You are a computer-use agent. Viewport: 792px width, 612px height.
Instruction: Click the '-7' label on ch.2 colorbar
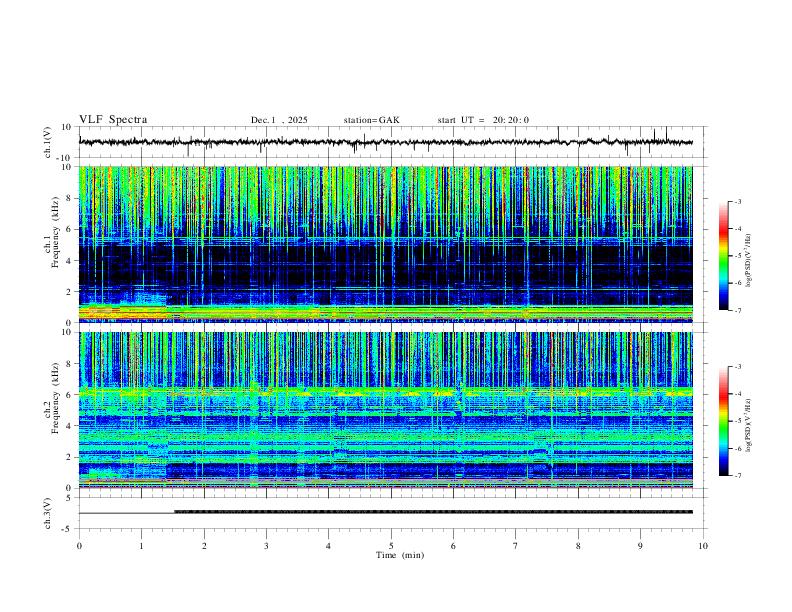tap(738, 476)
